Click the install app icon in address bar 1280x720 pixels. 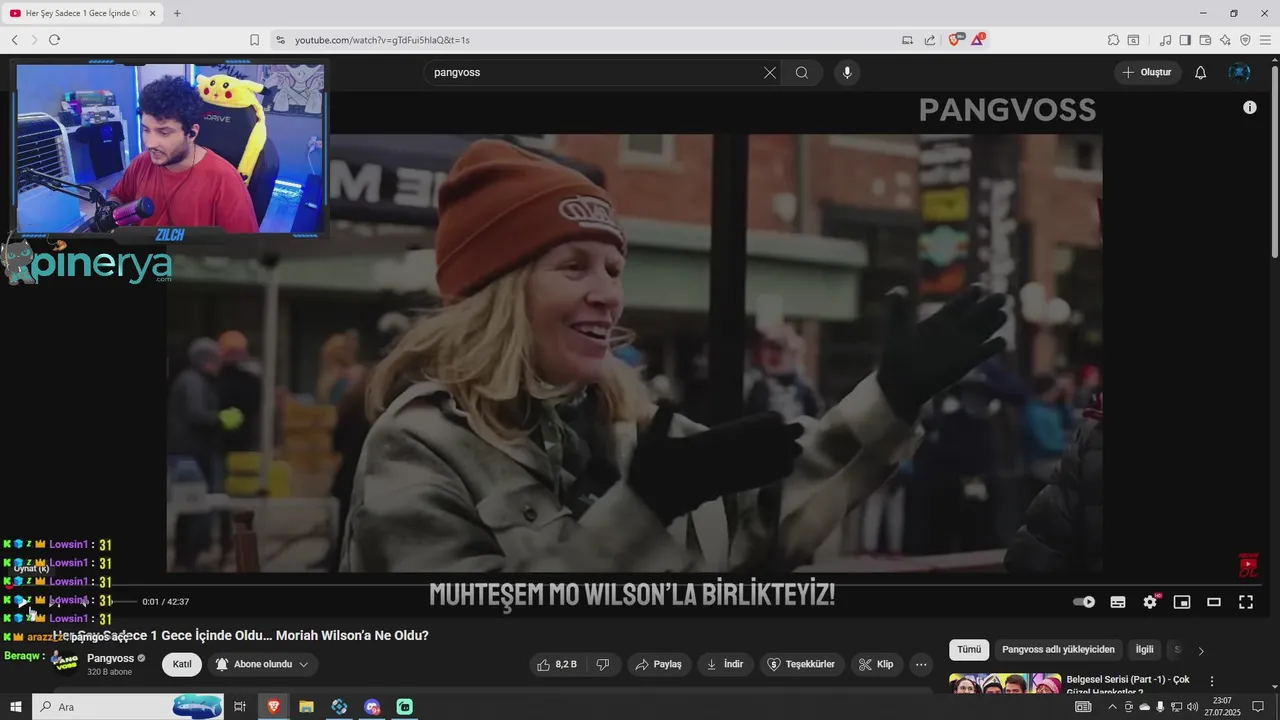point(907,40)
